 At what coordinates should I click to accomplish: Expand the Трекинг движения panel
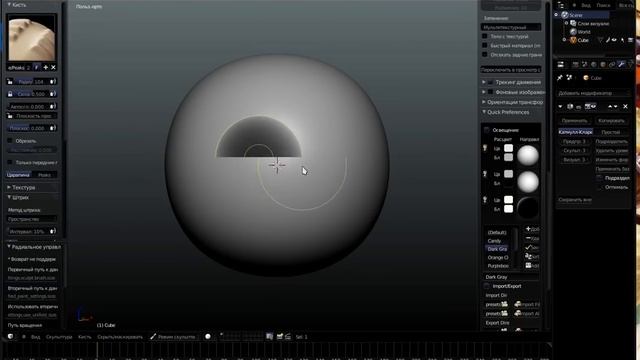484,82
